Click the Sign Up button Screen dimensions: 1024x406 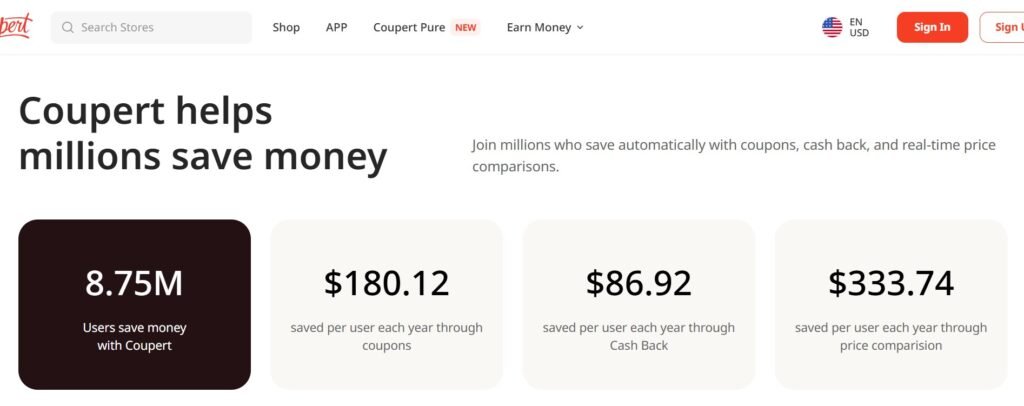click(1002, 27)
